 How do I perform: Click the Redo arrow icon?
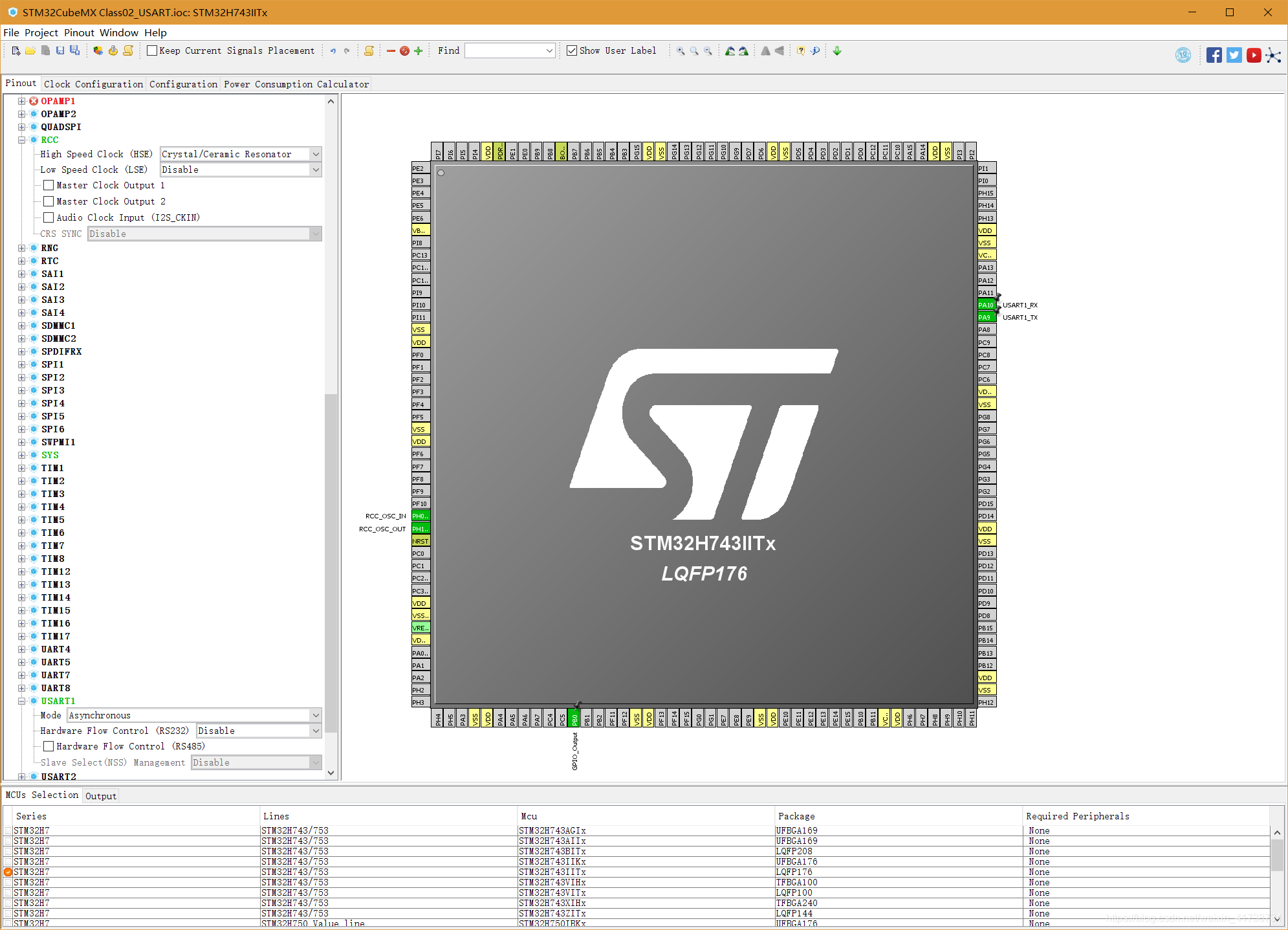[347, 50]
